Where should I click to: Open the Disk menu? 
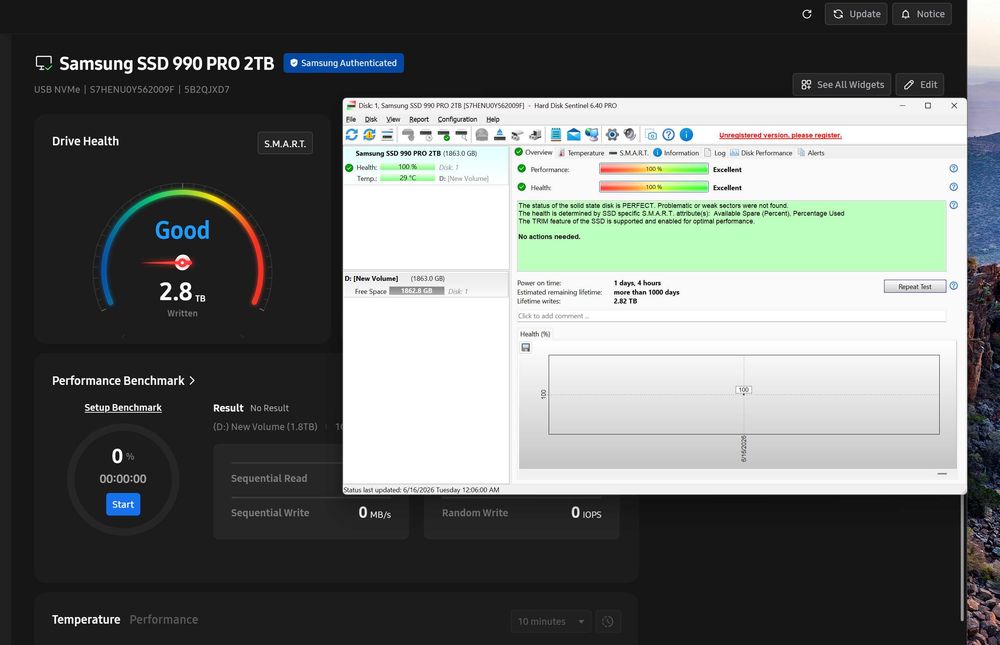tap(371, 119)
